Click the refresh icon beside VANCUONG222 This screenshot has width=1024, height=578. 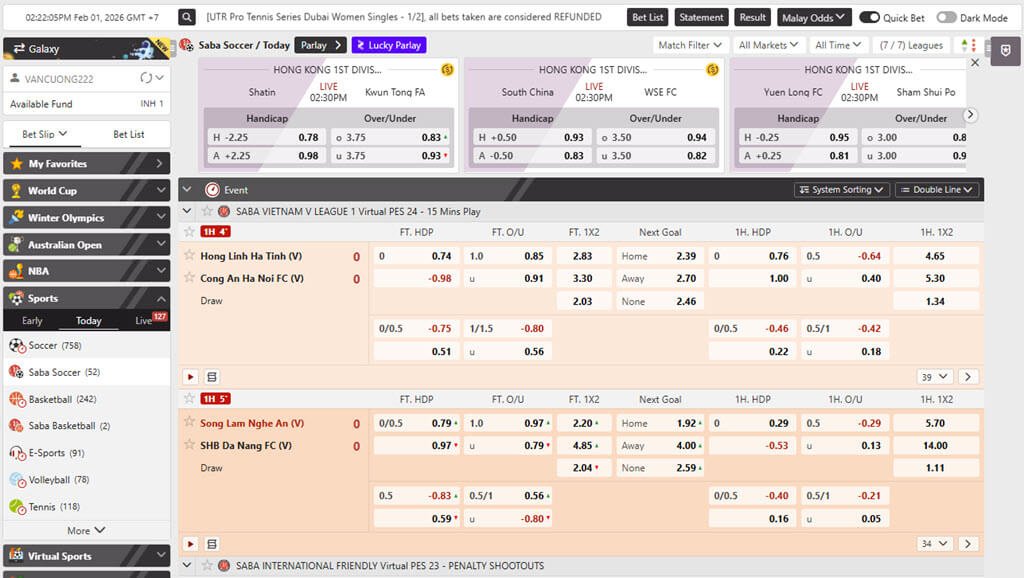[148, 76]
